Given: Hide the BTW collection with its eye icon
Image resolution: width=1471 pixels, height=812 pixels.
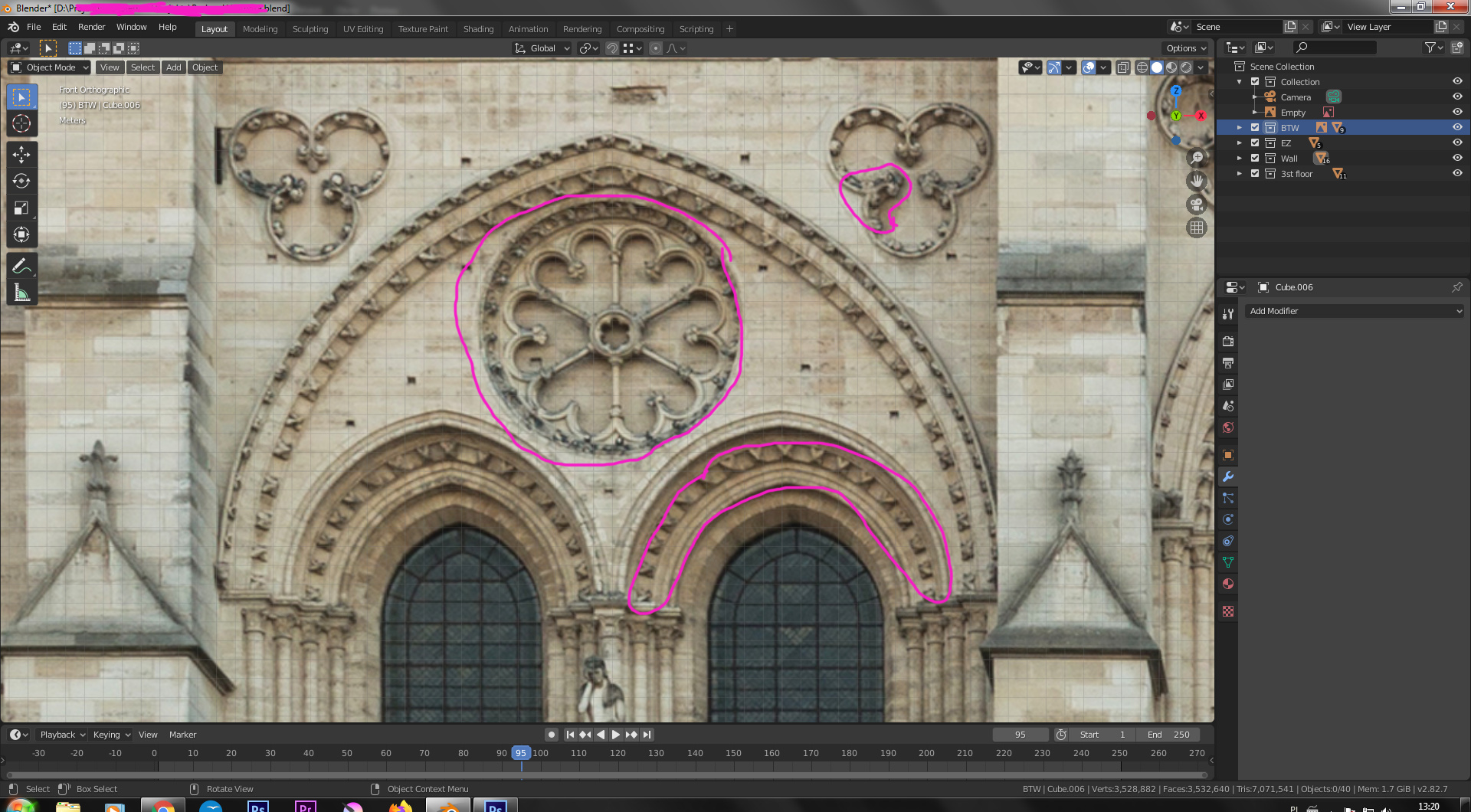Looking at the screenshot, I should 1457,127.
